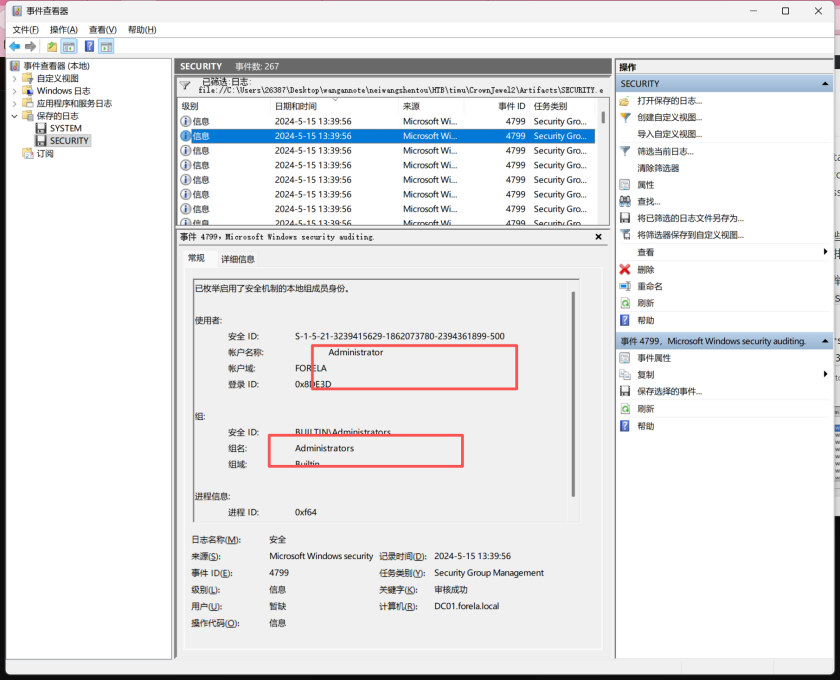Click the Forward arrow toolbar icon
This screenshot has height=681, width=840.
pos(31,47)
